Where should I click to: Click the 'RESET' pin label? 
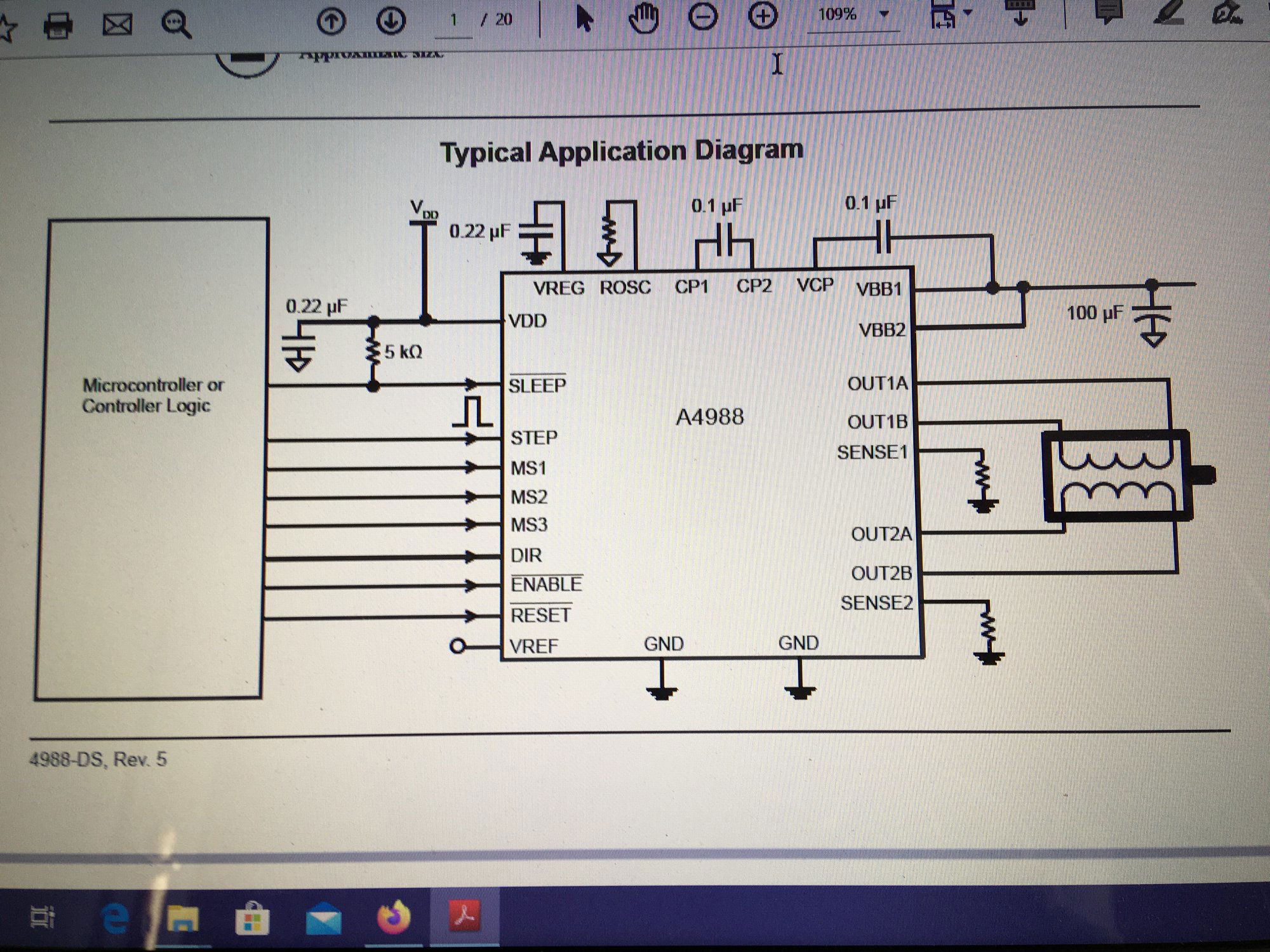pyautogui.click(x=541, y=614)
